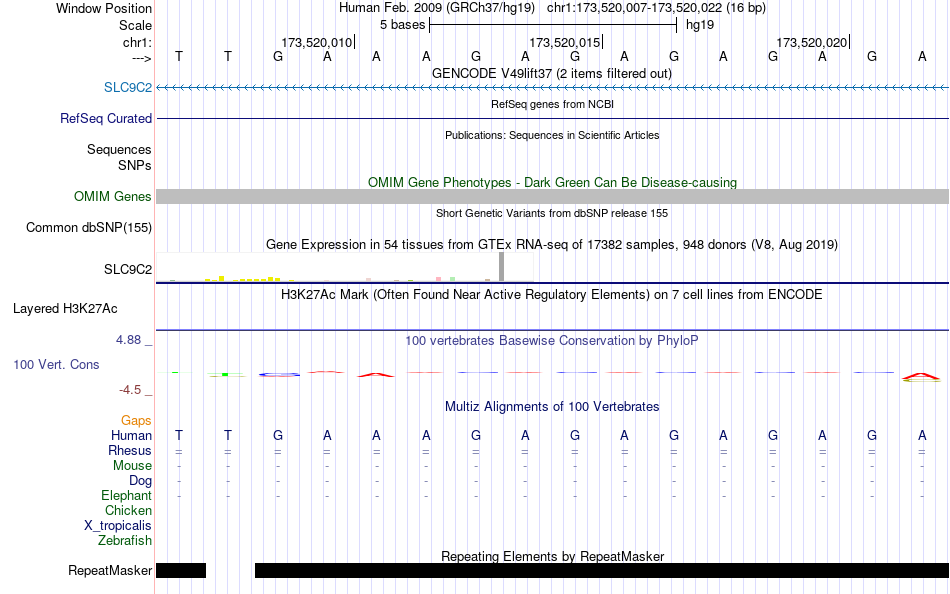Click the Rhesus alignment row label
Image resolution: width=950 pixels, height=594 pixels.
click(x=130, y=450)
